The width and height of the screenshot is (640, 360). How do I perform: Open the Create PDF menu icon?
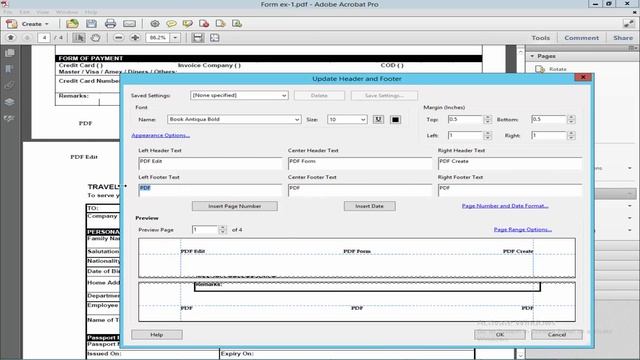(12, 24)
